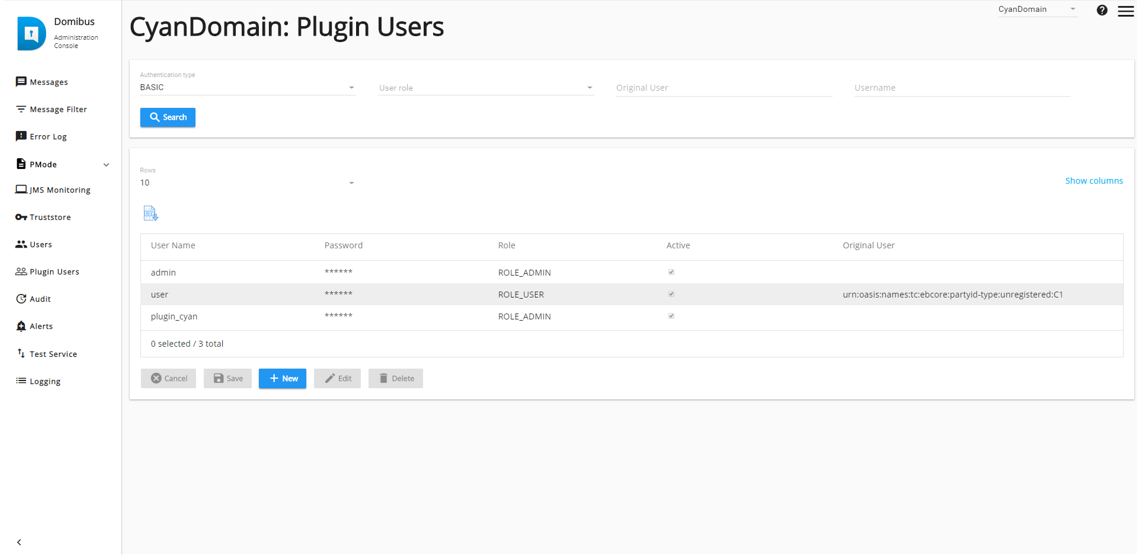
Task: Click the Alerts bell icon
Action: click(21, 326)
